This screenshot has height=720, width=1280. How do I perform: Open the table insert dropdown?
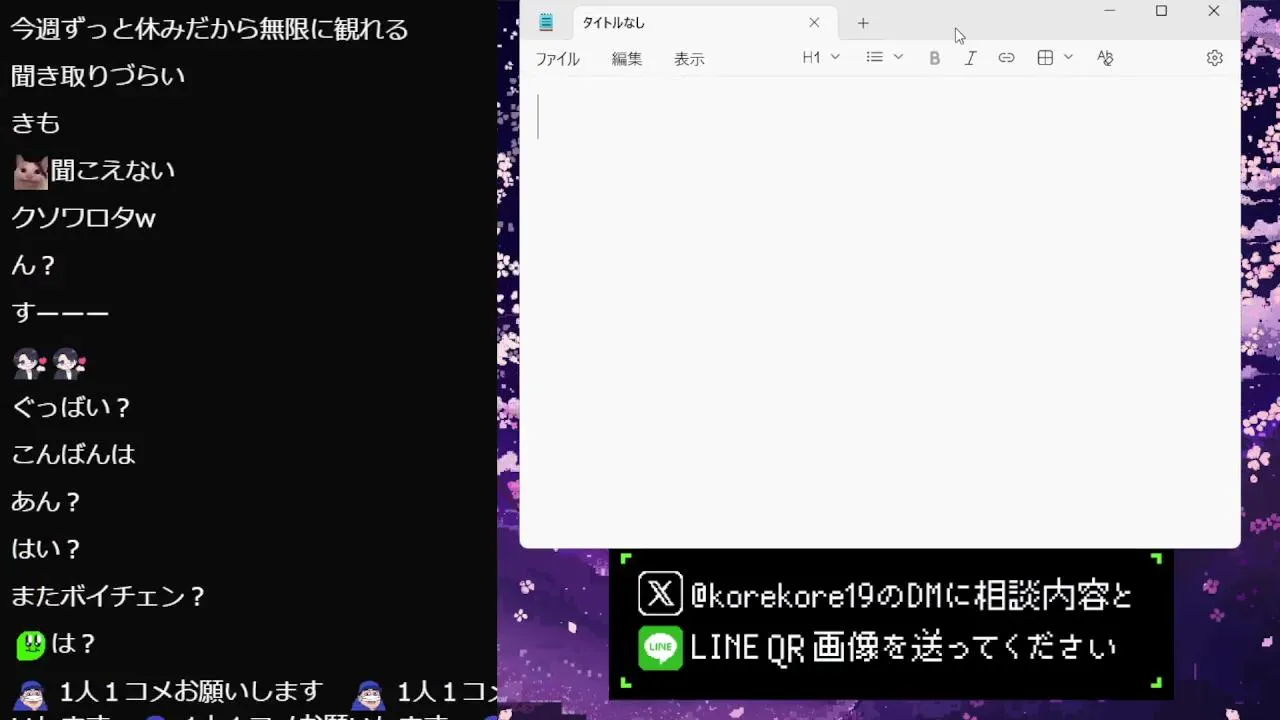coord(1055,58)
